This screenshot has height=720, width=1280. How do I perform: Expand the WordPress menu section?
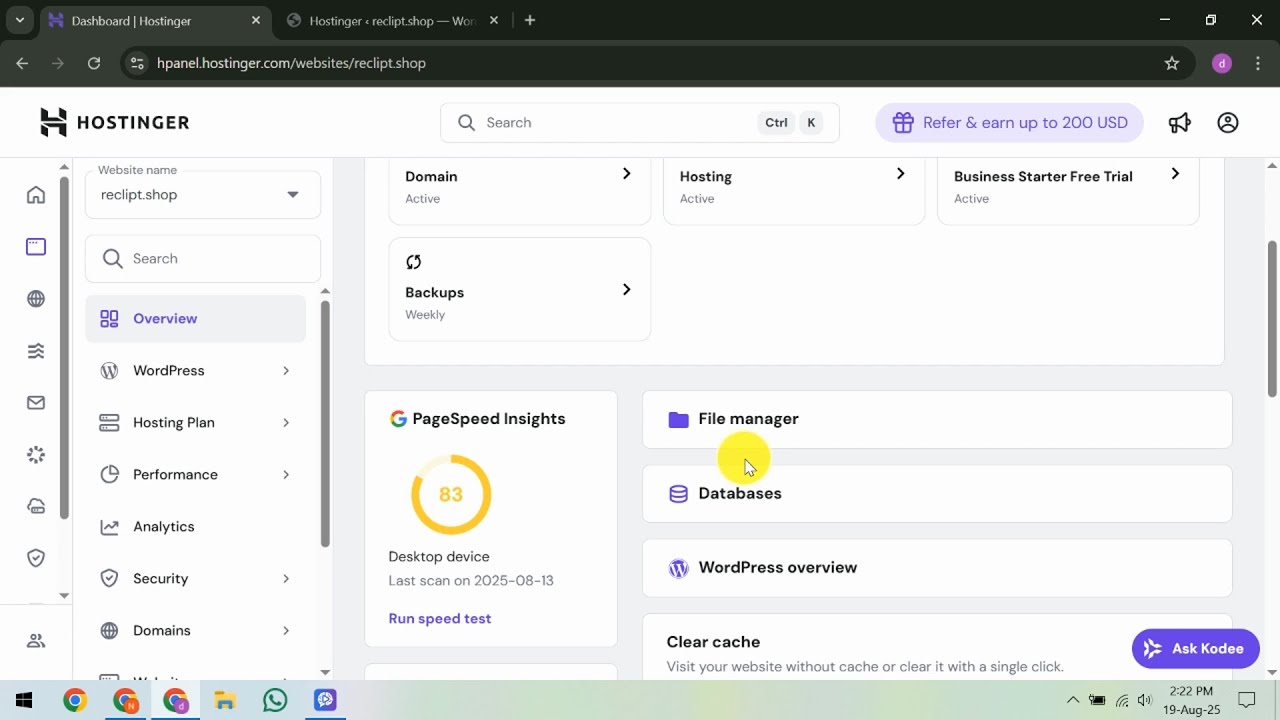pos(196,371)
